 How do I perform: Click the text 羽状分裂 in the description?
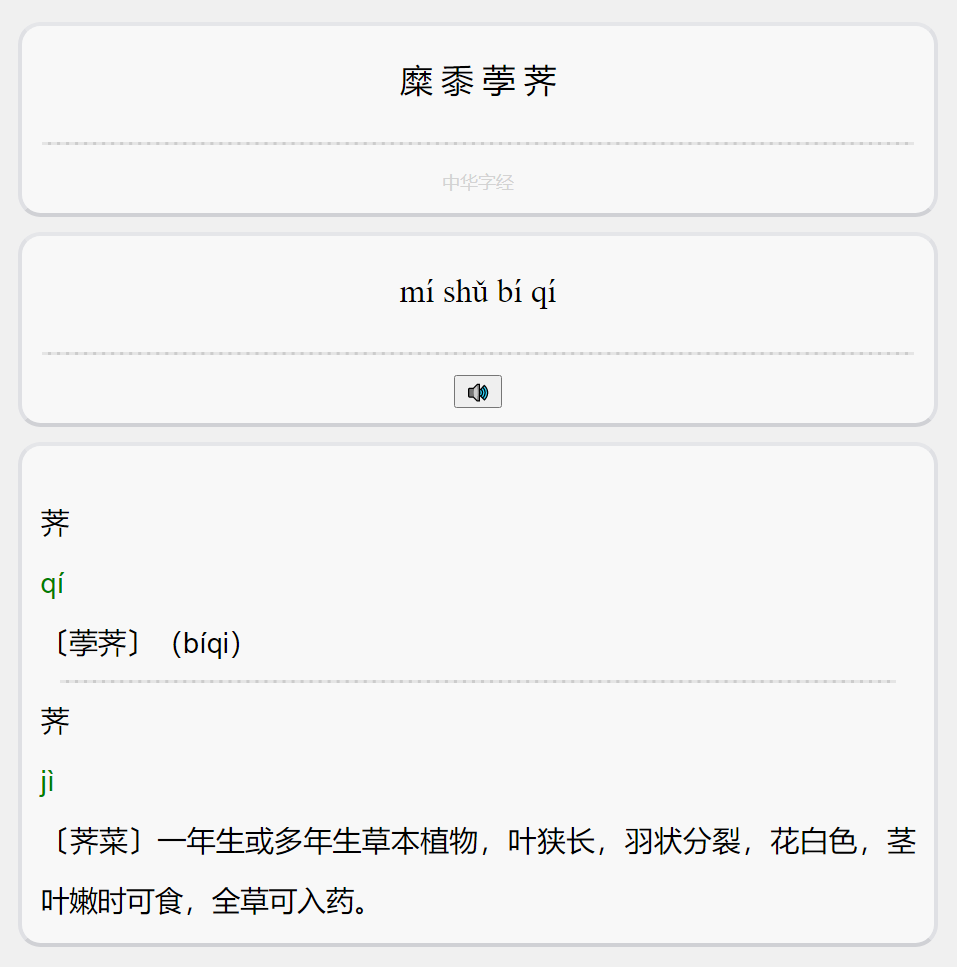point(682,841)
